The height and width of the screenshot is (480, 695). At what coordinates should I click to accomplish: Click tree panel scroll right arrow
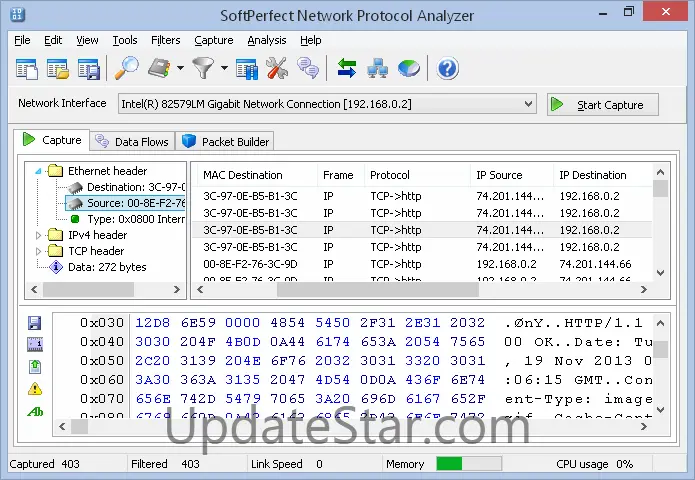(177, 289)
